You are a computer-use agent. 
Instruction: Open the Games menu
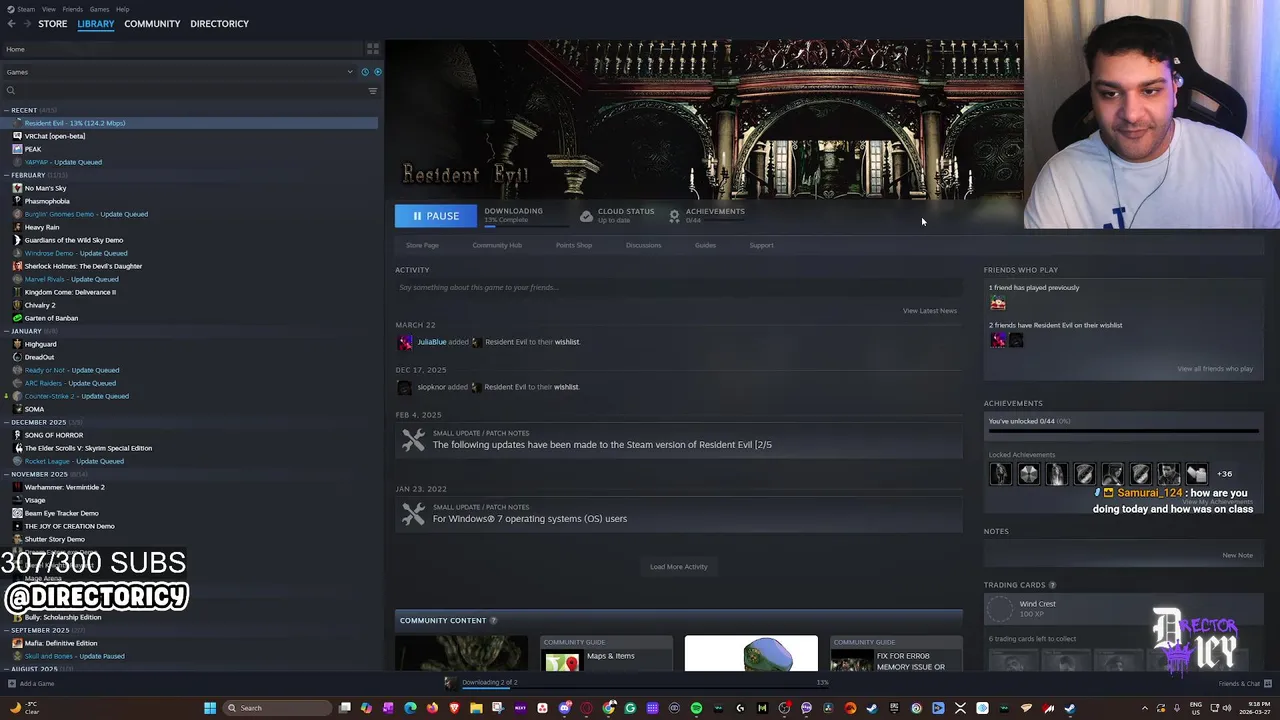point(99,9)
